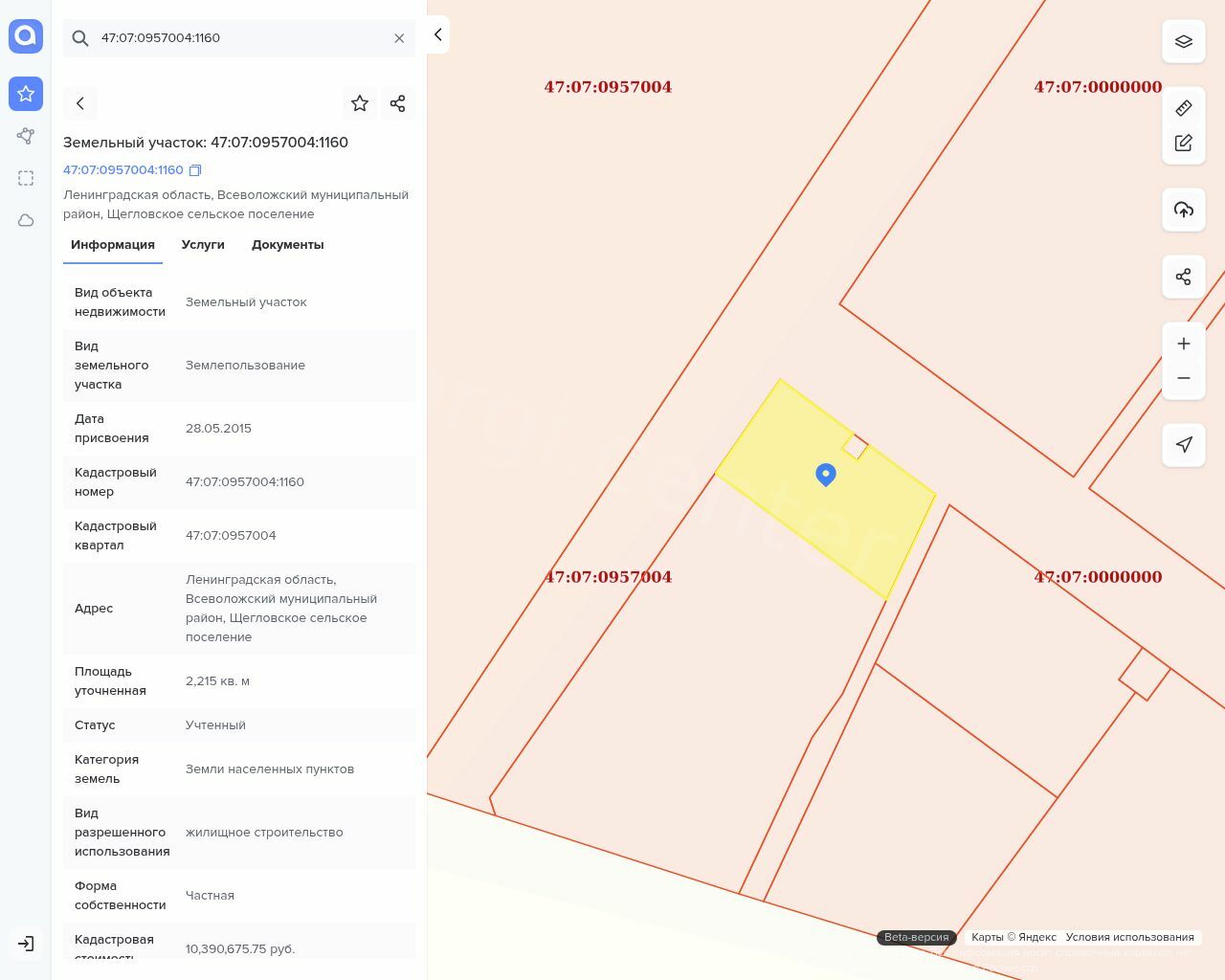Open the Условия использования link
Screen dimensions: 1225x980
coord(1129,937)
